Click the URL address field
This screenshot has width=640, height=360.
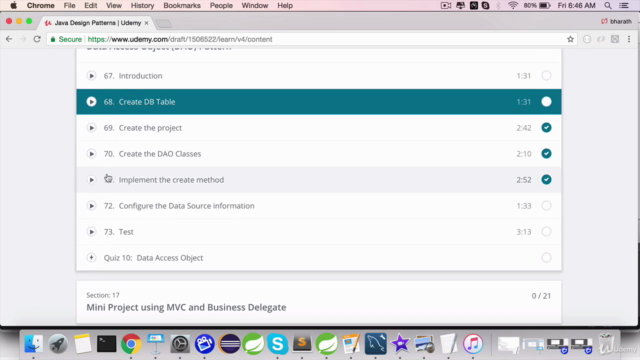pyautogui.click(x=180, y=39)
